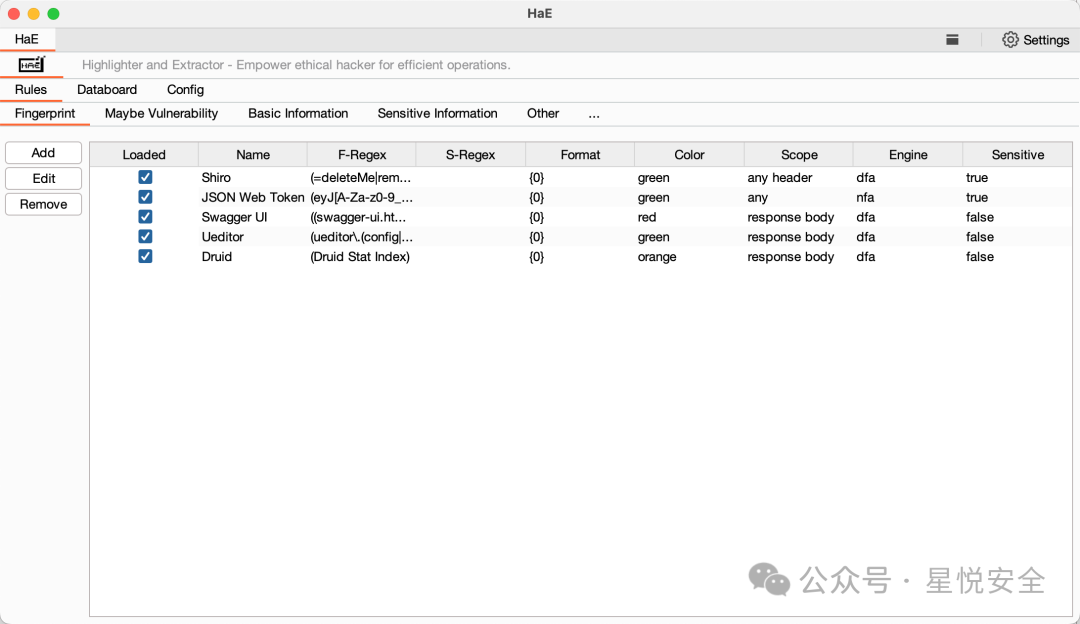This screenshot has height=624, width=1080.
Task: Uncheck the Shiro rule Loaded checkbox
Action: click(x=145, y=177)
